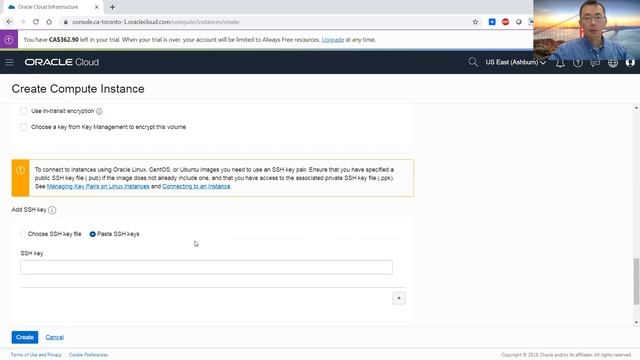The height and width of the screenshot is (360, 640).
Task: Open Cookie Preferences link
Action: tap(89, 355)
